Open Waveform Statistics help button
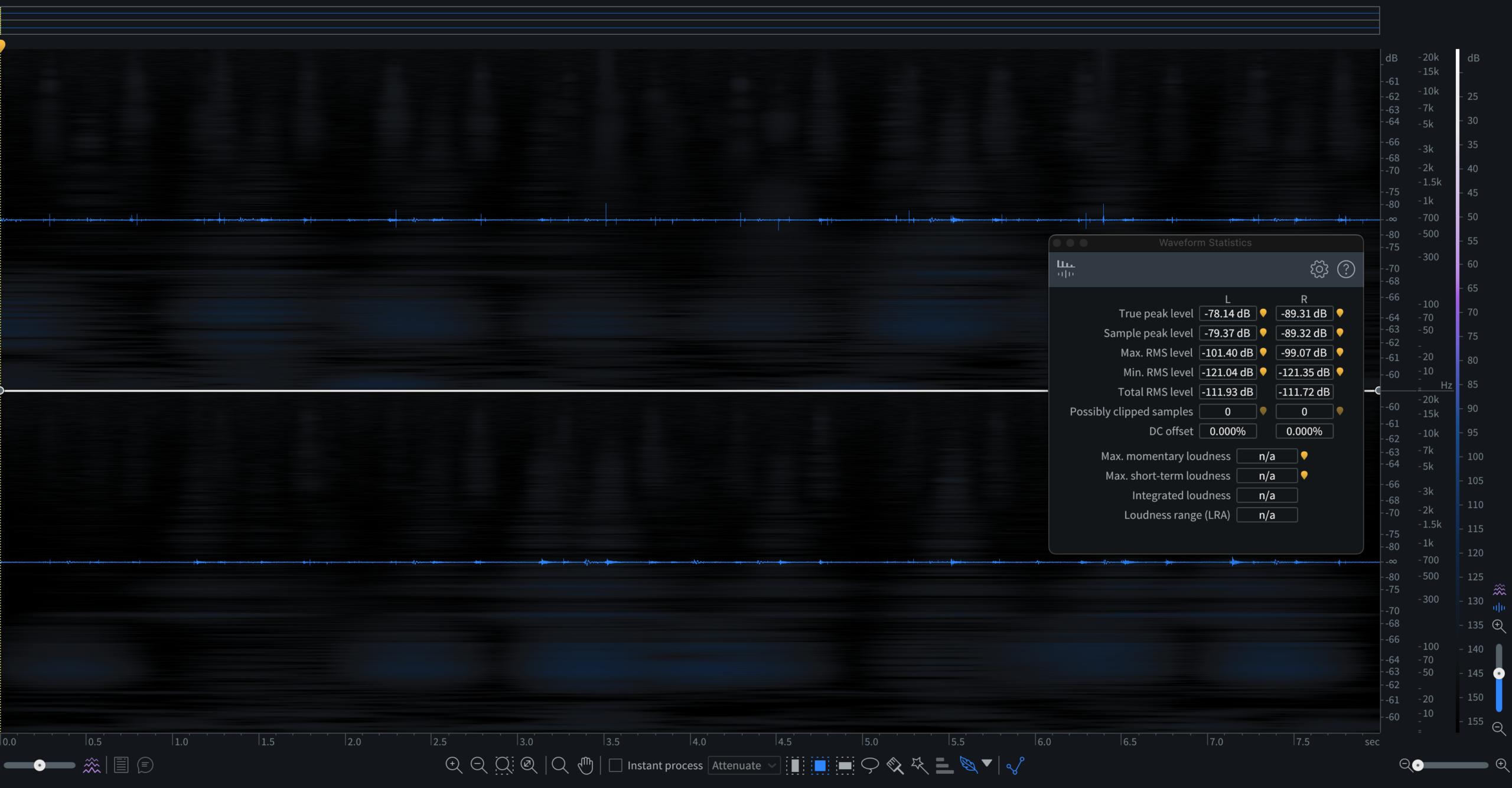 click(x=1346, y=269)
